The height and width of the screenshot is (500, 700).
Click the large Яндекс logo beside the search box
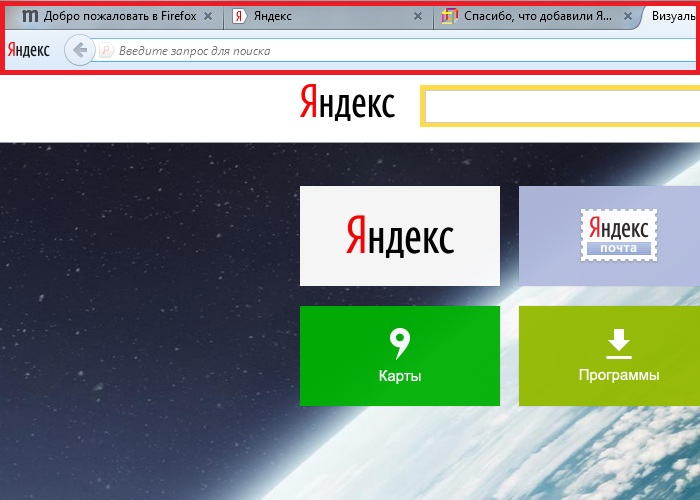click(x=347, y=104)
